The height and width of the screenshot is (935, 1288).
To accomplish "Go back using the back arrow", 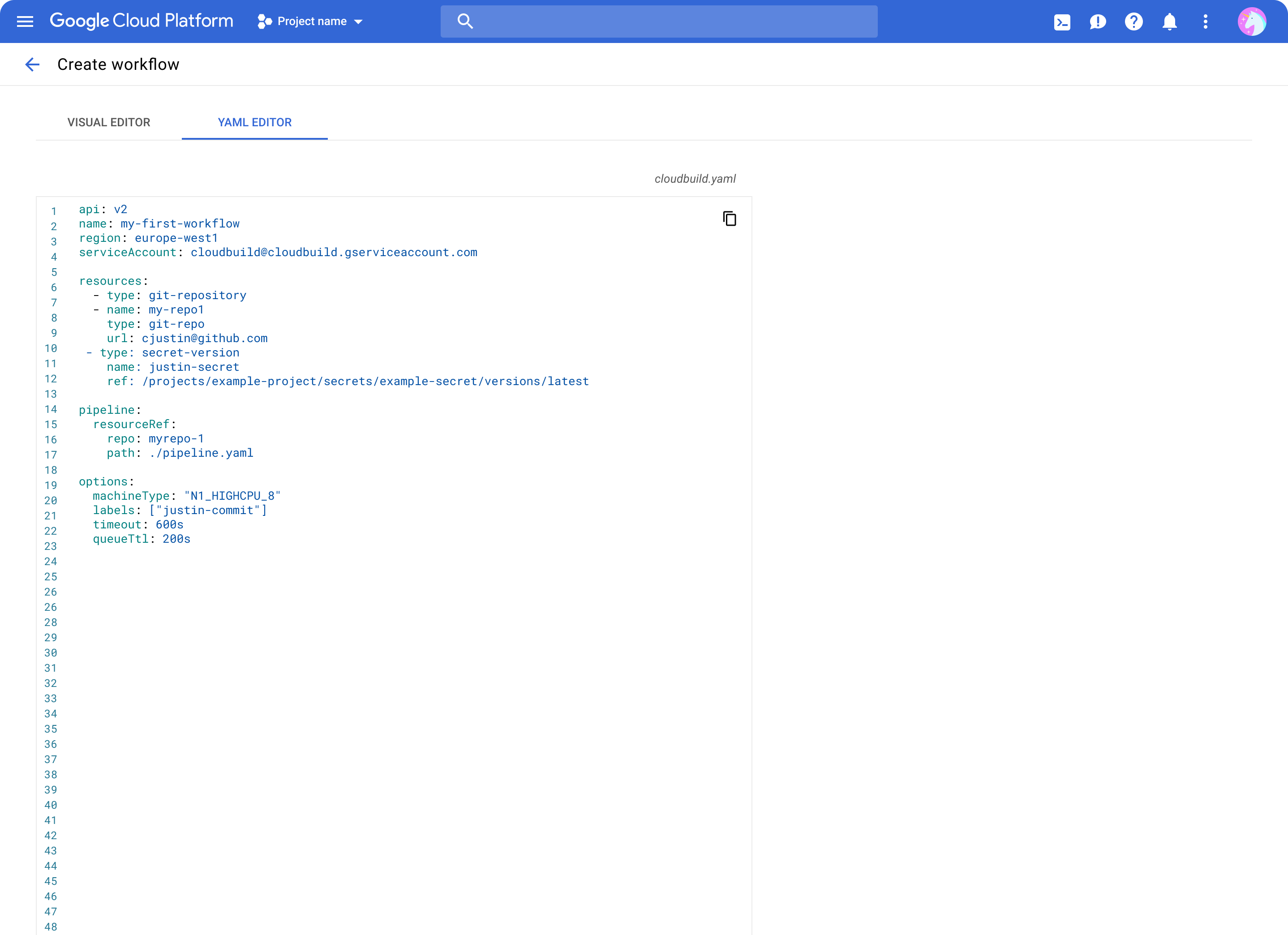I will point(32,64).
